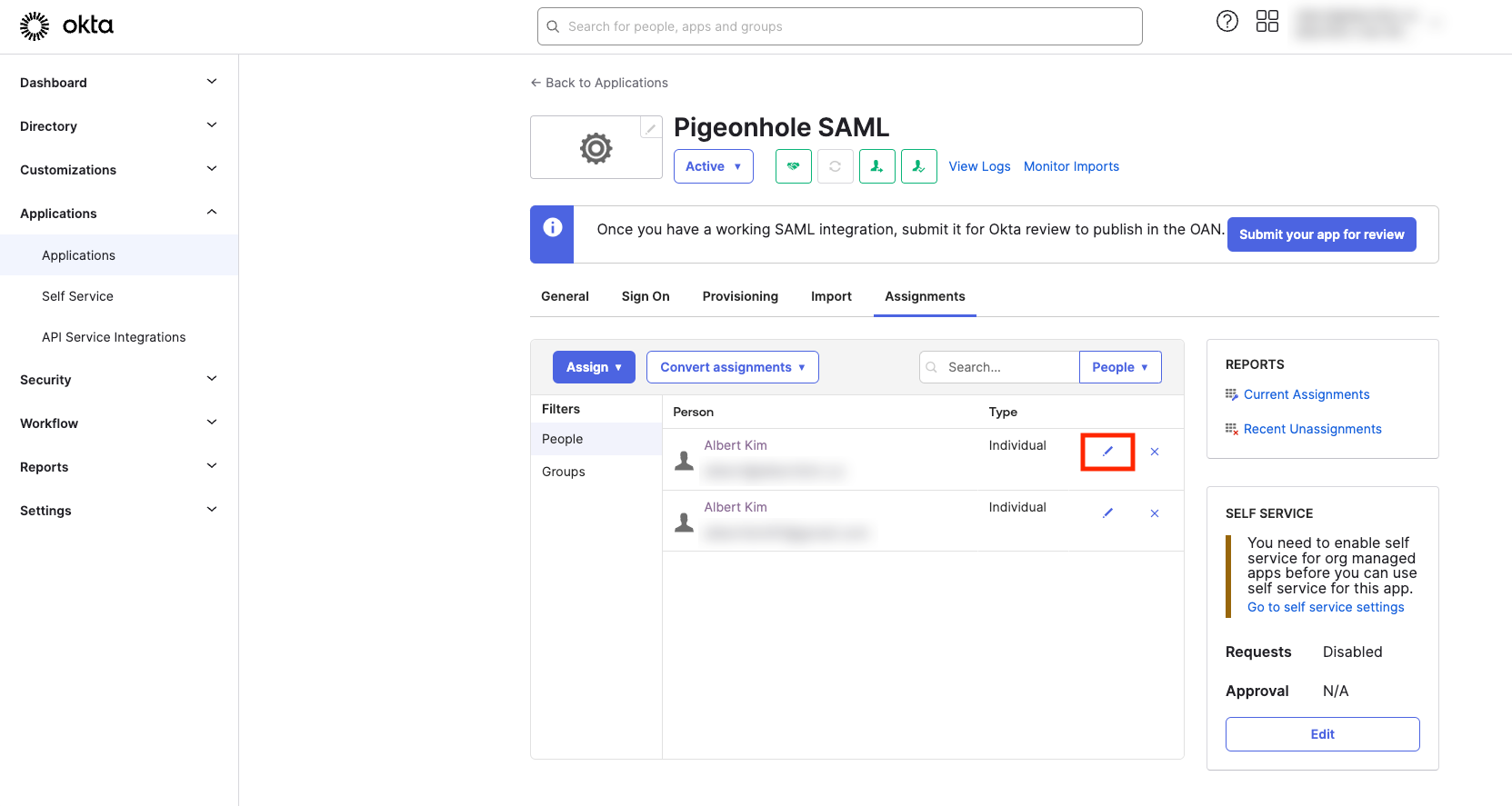
Task: Expand the Workflow sidebar section
Action: pos(119,423)
